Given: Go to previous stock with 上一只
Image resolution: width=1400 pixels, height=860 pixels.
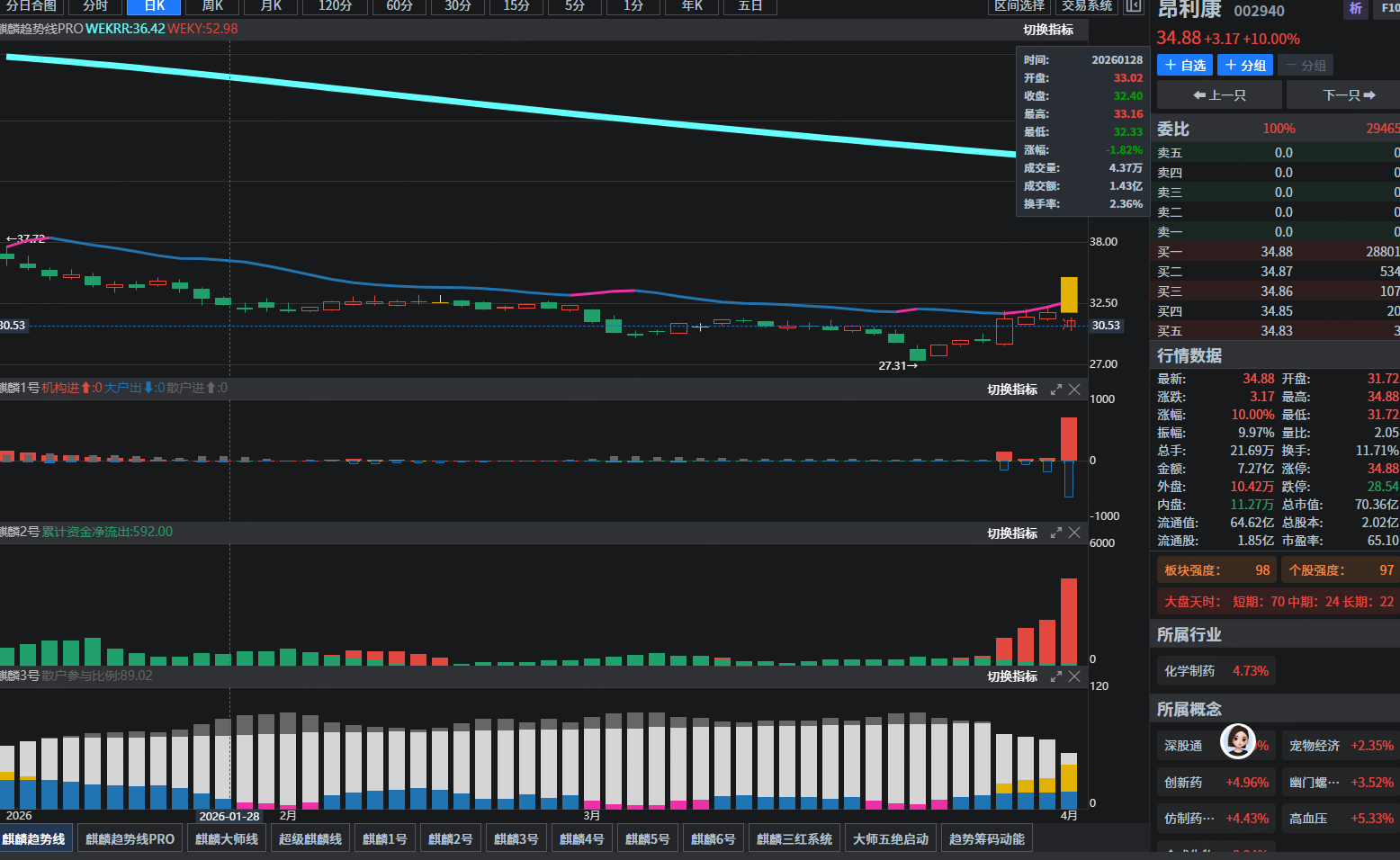Looking at the screenshot, I should (x=1219, y=94).
